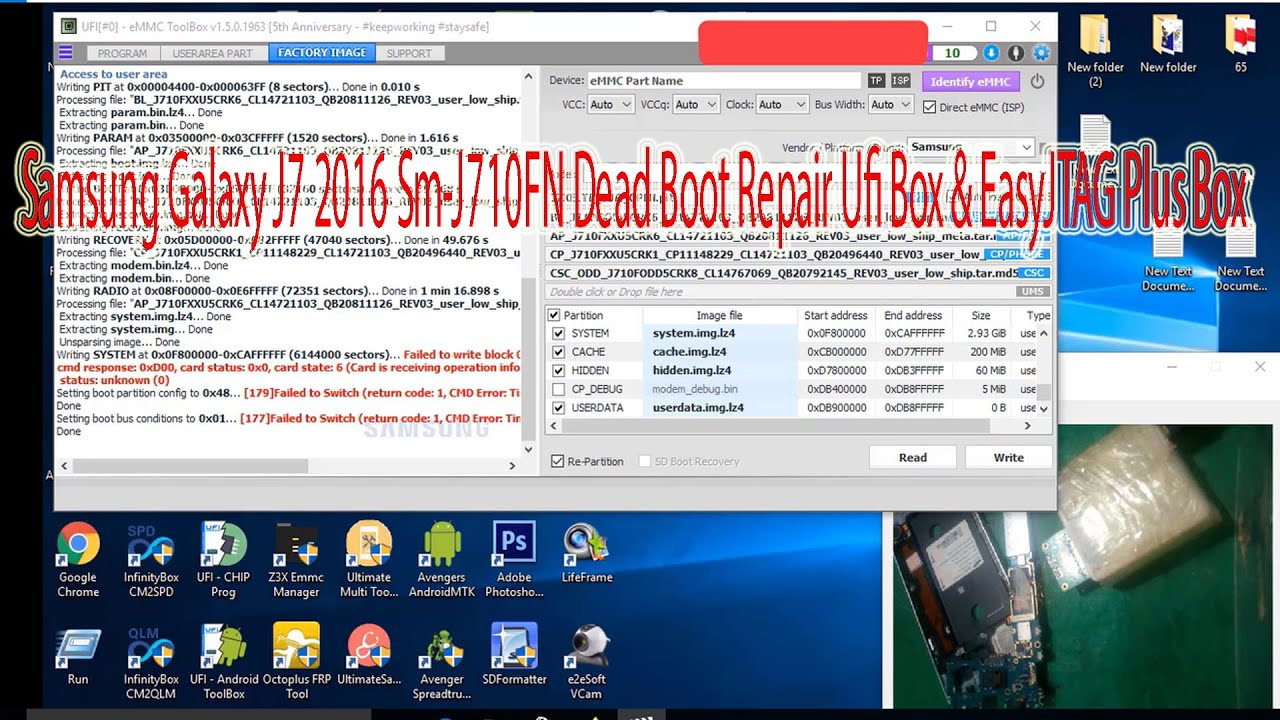The image size is (1280, 720).
Task: Open the VCC voltage dropdown
Action: 611,104
